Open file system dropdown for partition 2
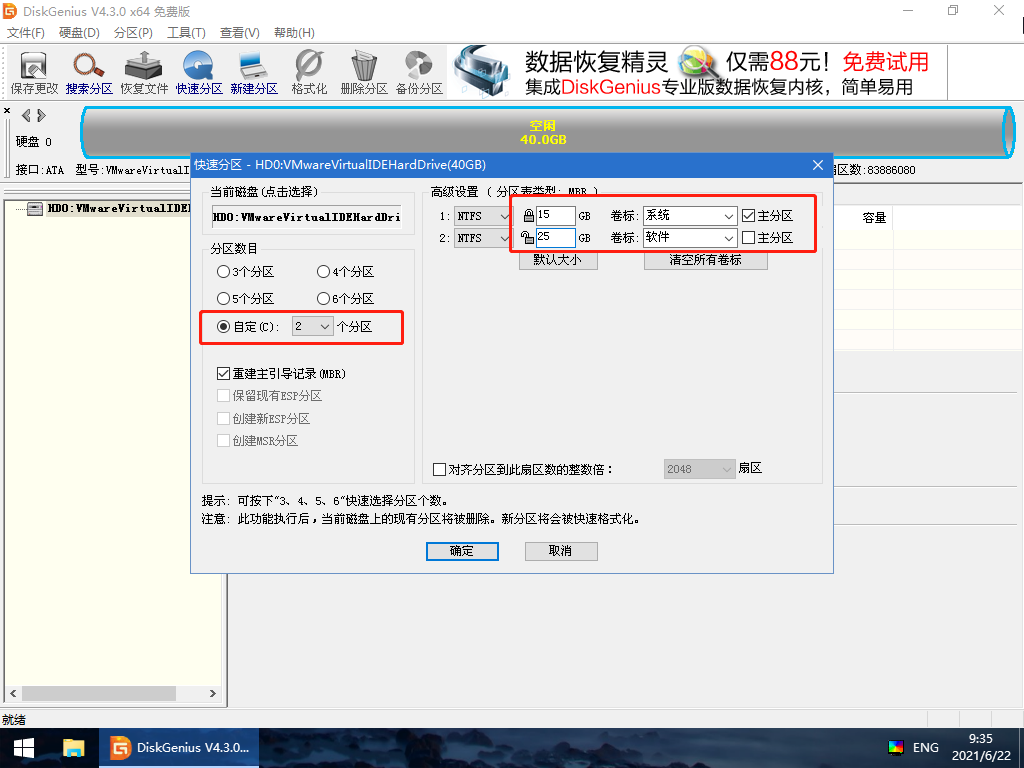The height and width of the screenshot is (768, 1024). point(483,238)
